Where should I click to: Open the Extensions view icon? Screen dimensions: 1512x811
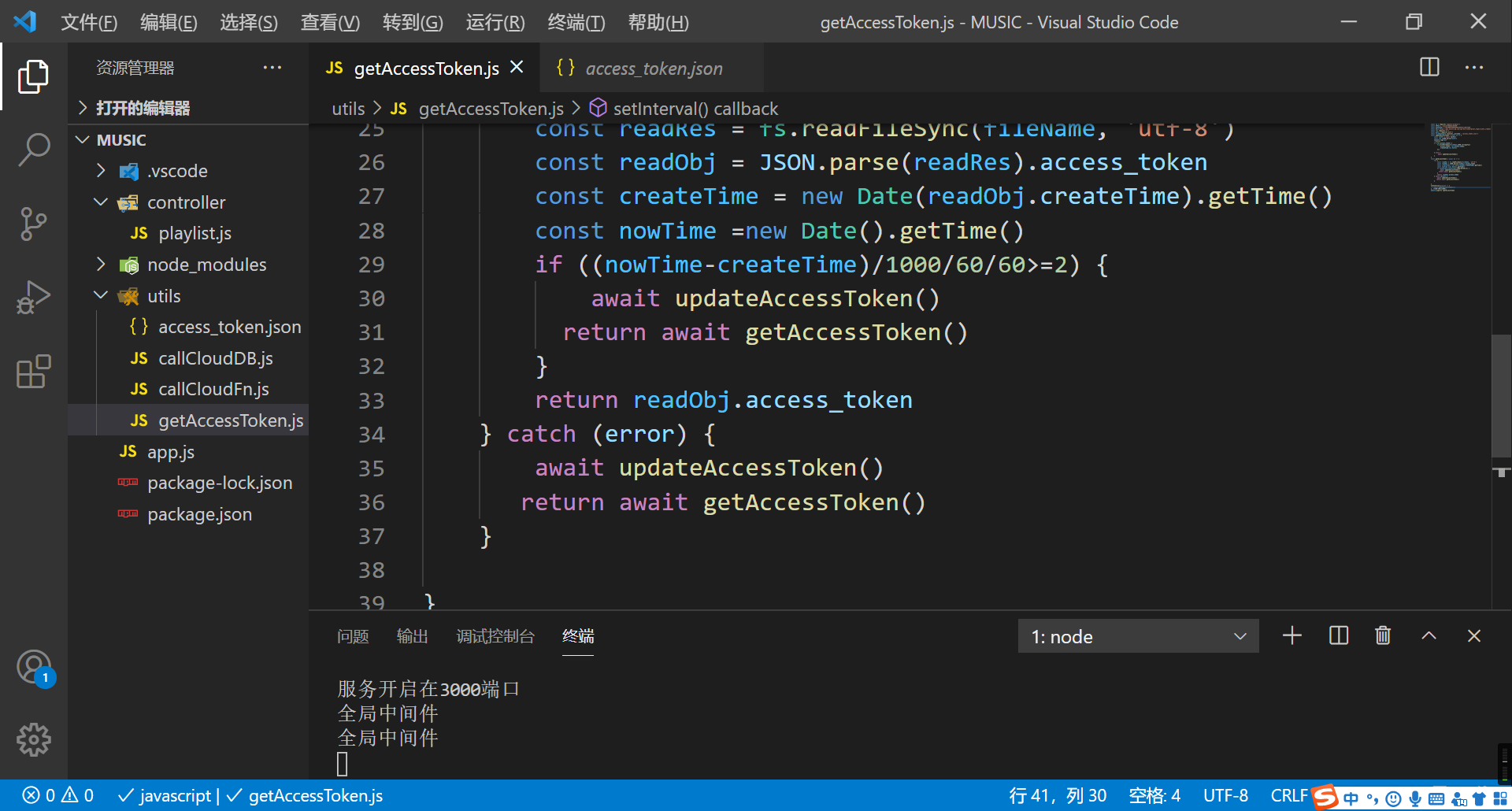click(x=33, y=372)
